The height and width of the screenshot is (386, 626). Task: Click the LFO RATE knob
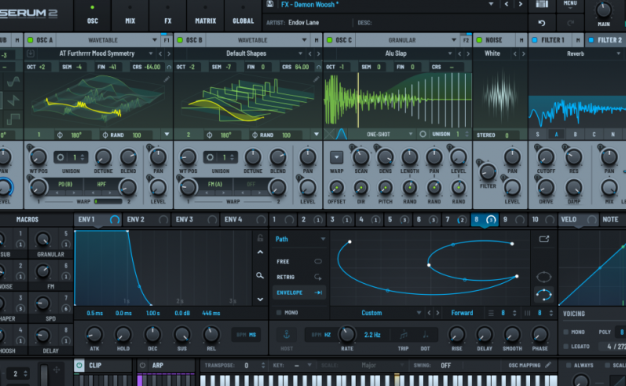pos(347,334)
